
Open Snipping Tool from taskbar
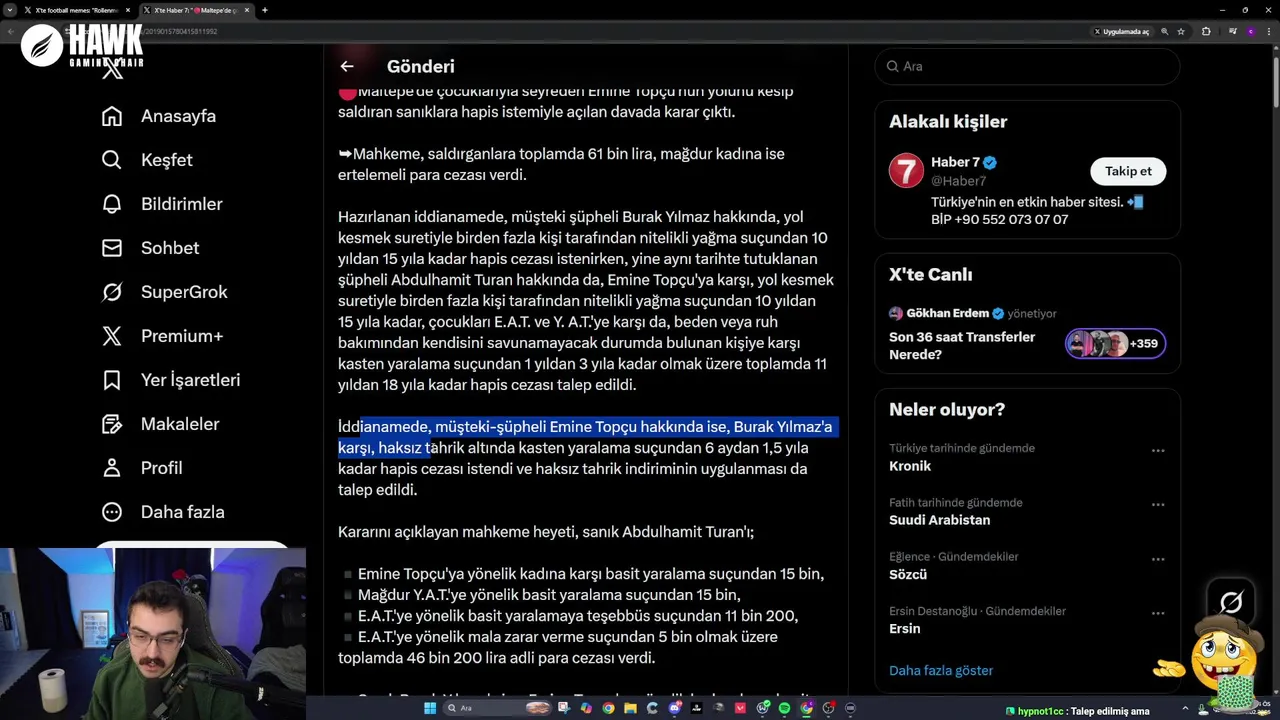coord(564,708)
